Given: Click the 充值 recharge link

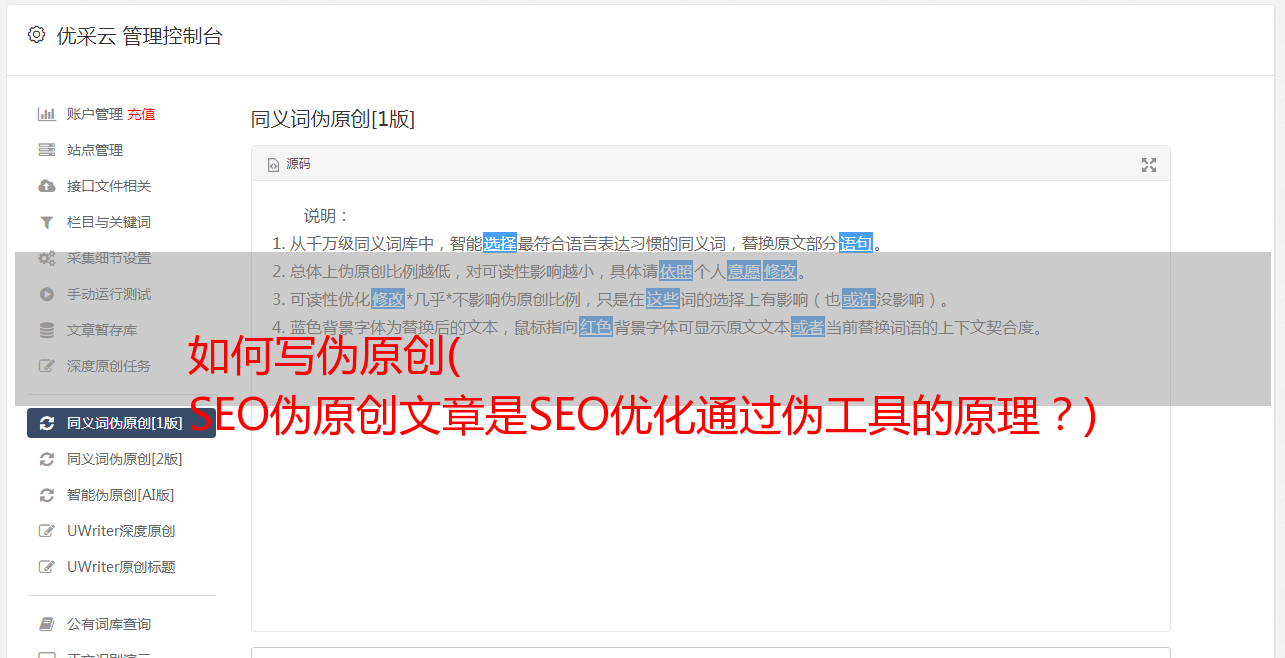Looking at the screenshot, I should 141,114.
